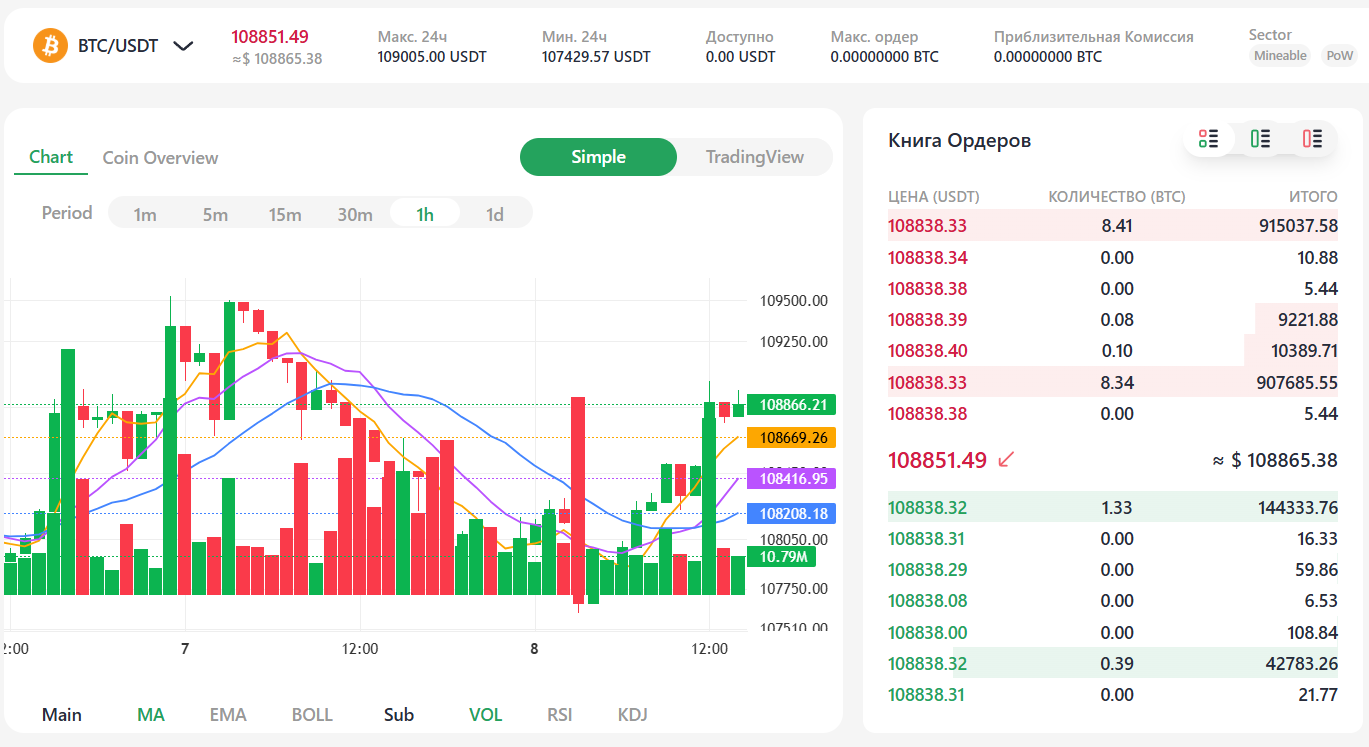Select the 5m period
This screenshot has height=747, width=1369.
coord(215,214)
